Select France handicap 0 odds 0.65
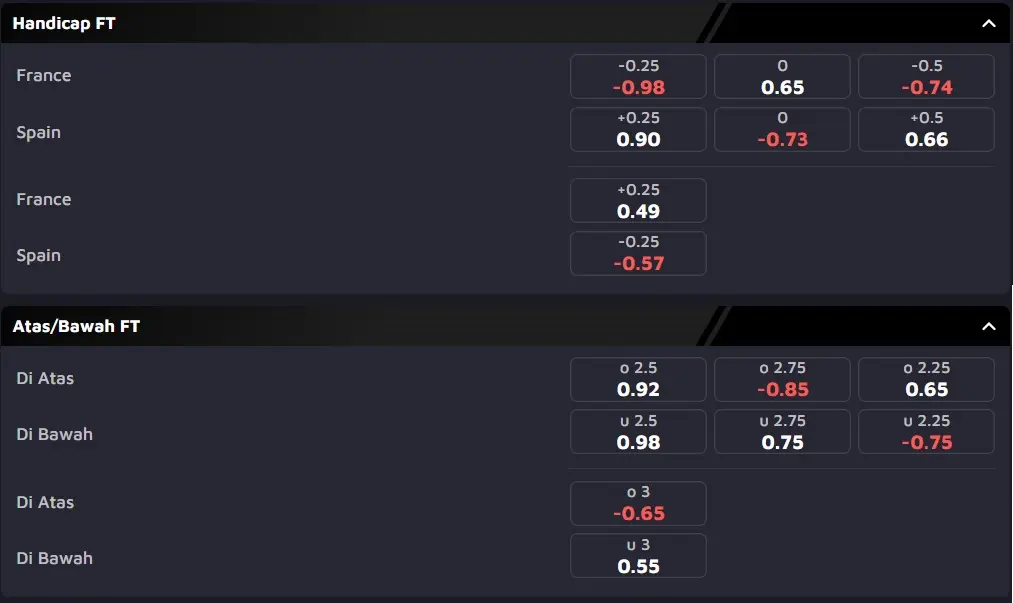 (782, 76)
